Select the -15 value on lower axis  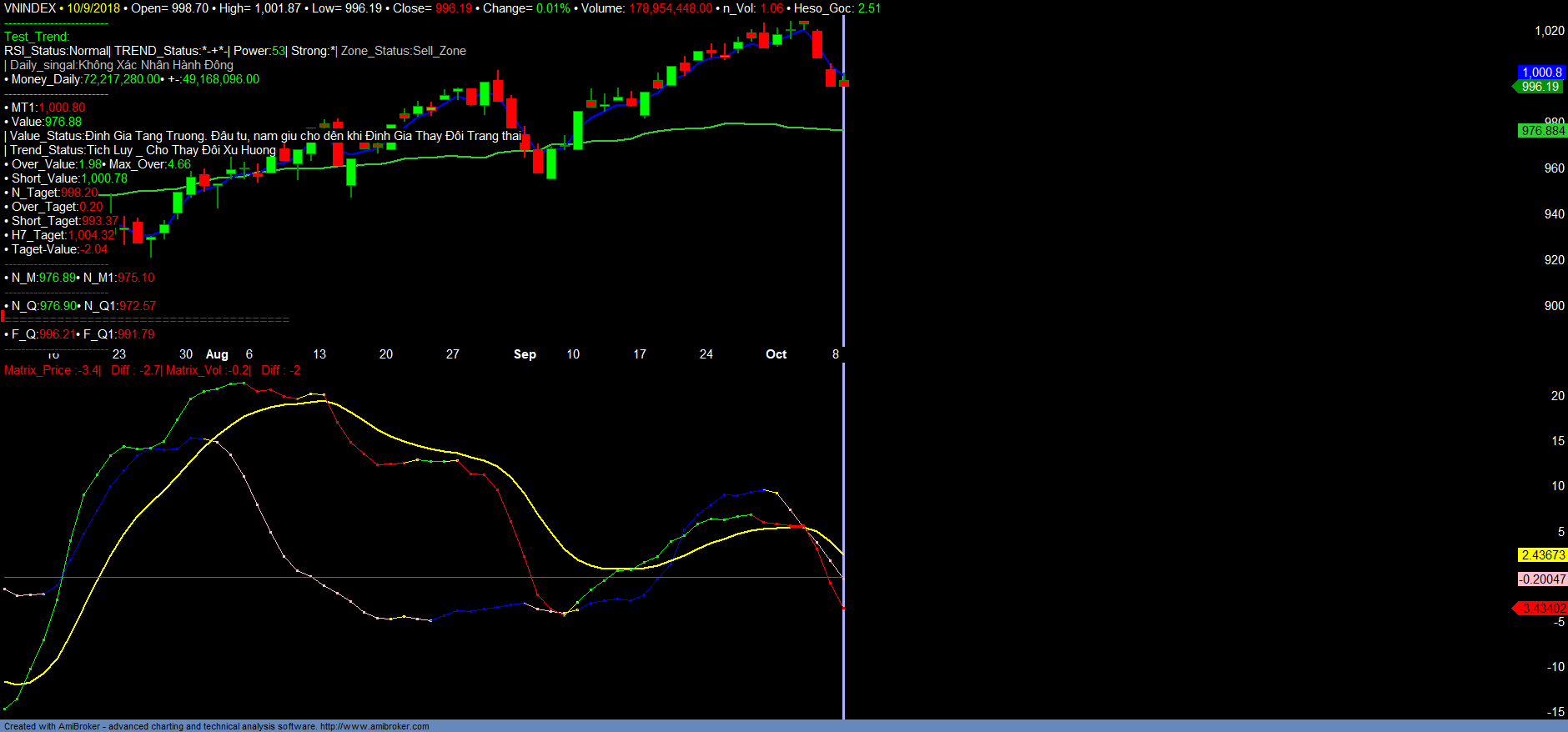1555,712
